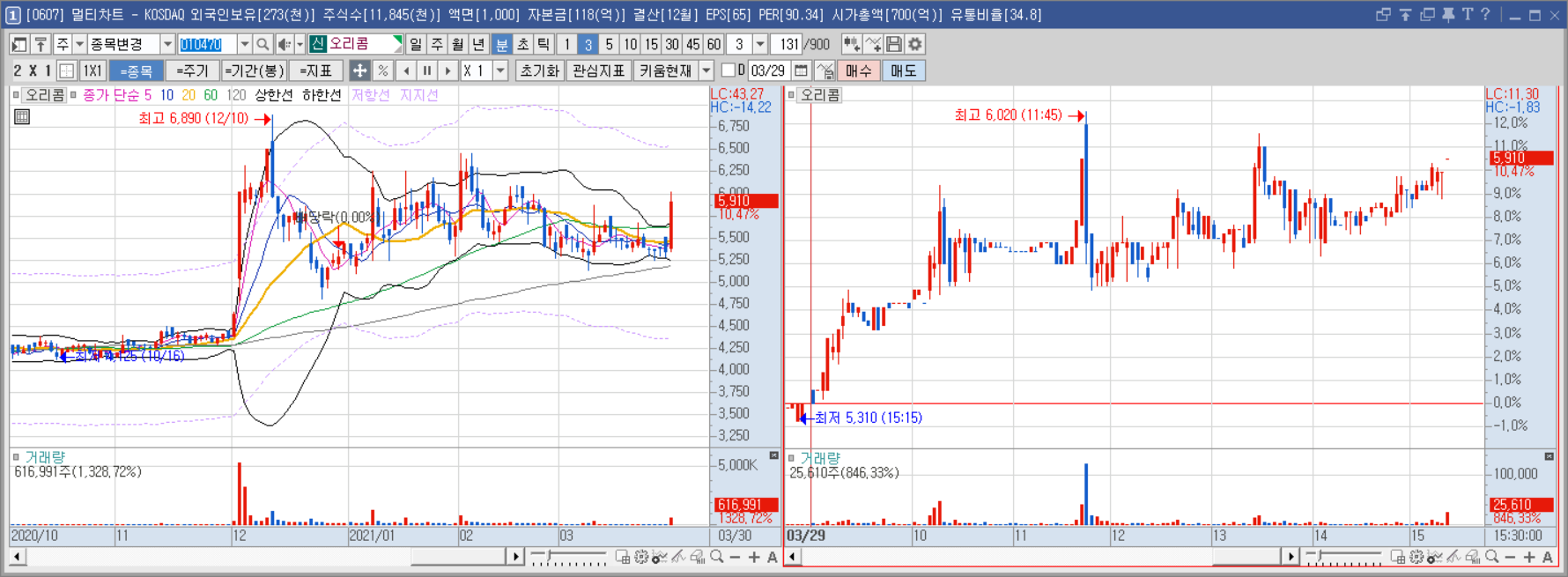This screenshot has height=577, width=1568.
Task: Expand stock code 010470 dropdown arrow
Action: point(245,44)
